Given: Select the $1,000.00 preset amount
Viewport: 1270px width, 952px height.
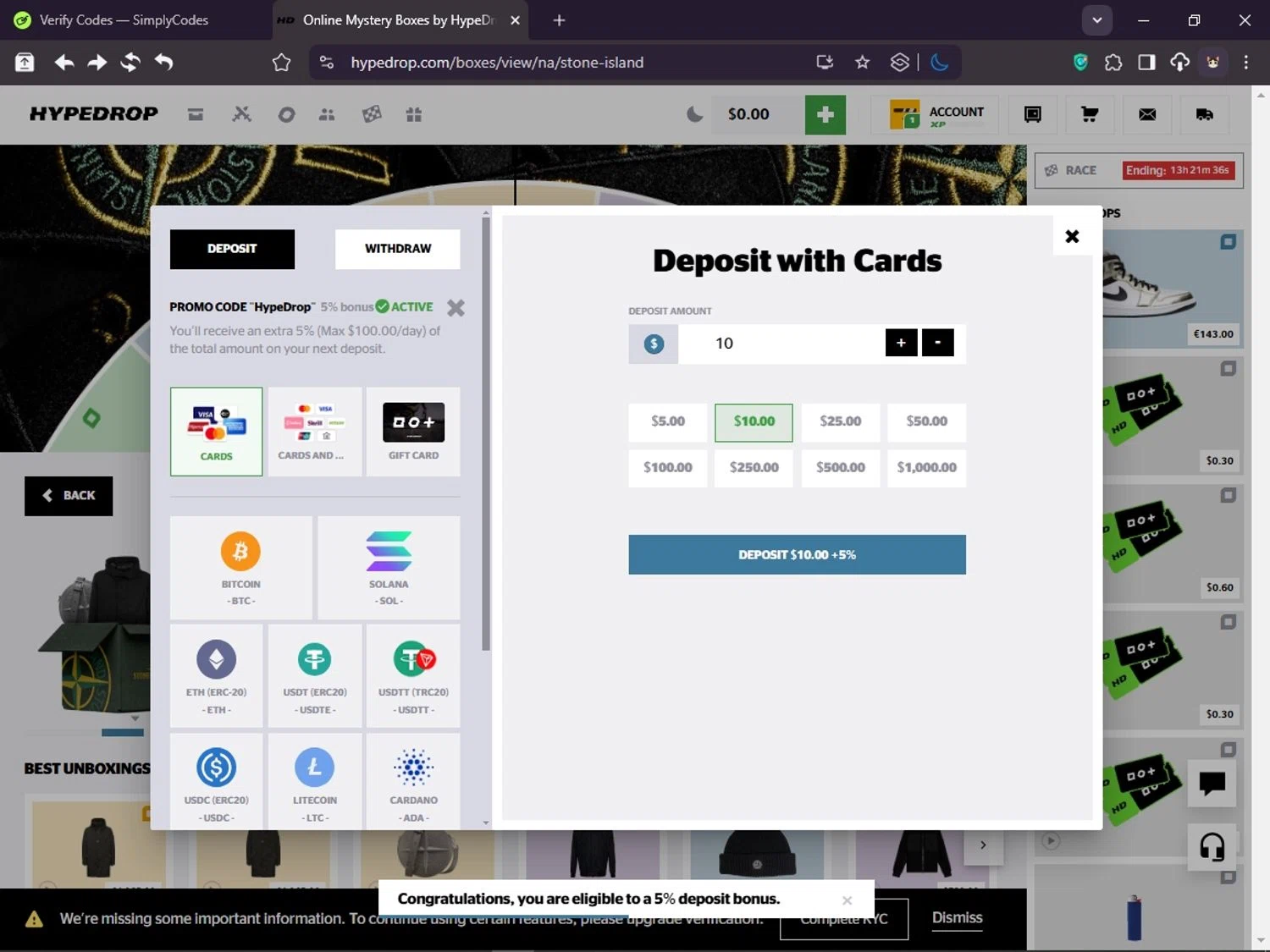Looking at the screenshot, I should (927, 467).
